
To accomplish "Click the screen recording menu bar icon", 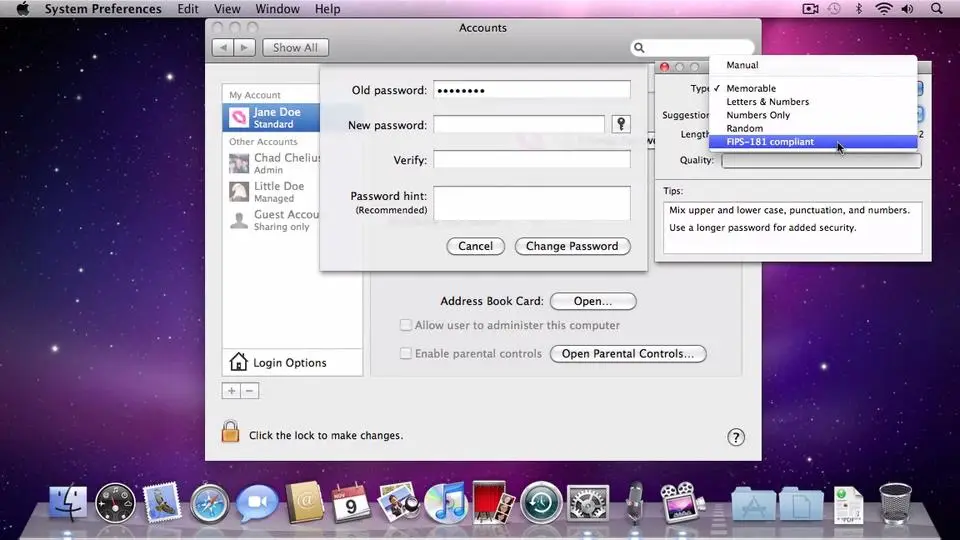I will click(810, 9).
